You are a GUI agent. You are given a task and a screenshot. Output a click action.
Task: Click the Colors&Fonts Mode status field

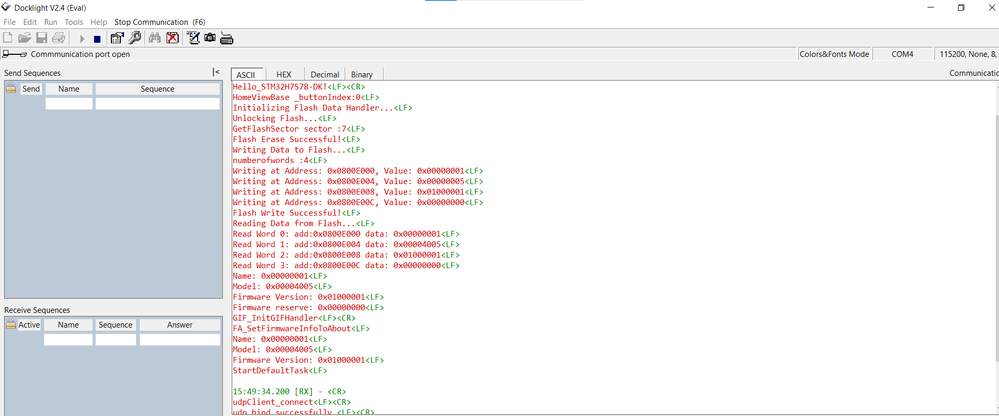(834, 54)
